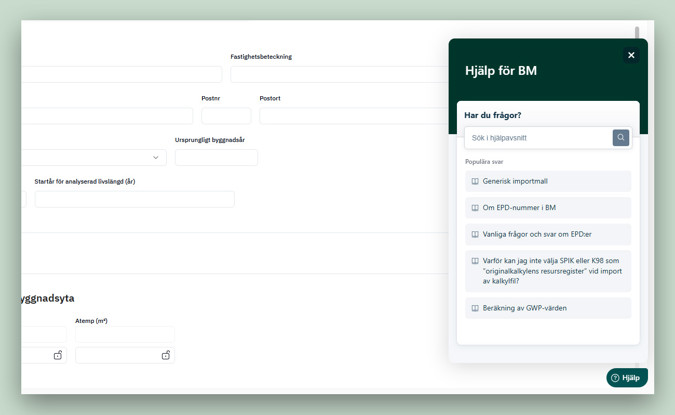Focus the Sök i hjälpavsnitt search field
The width and height of the screenshot is (675, 415).
[538, 138]
